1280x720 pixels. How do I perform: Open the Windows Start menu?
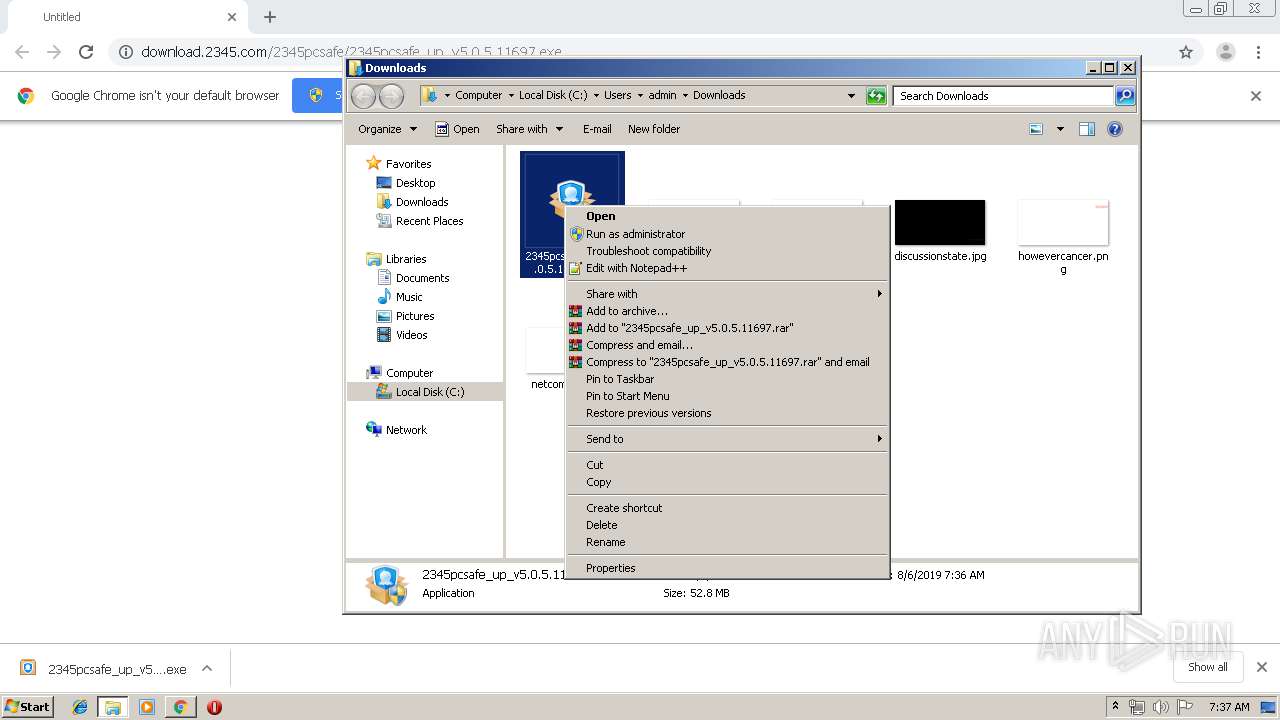click(x=27, y=707)
